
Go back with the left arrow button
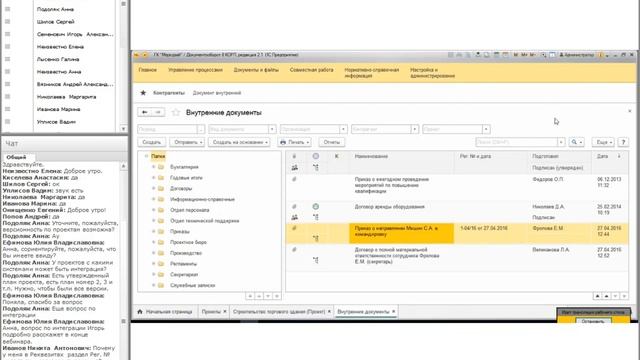(144, 112)
